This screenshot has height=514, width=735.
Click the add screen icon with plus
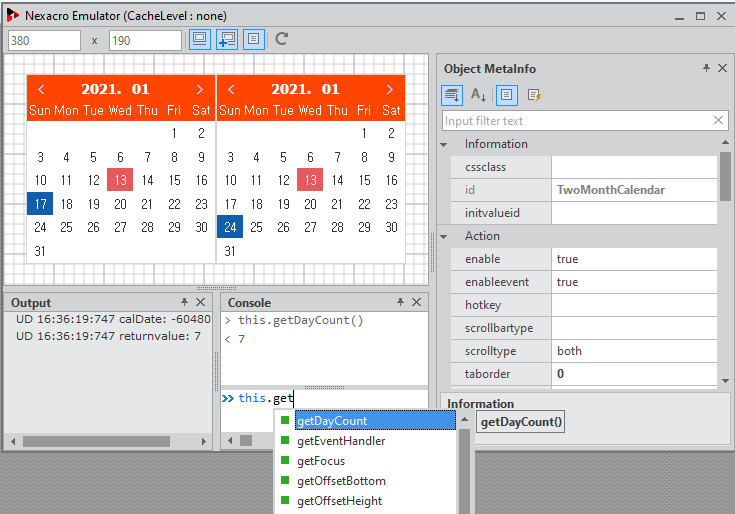point(226,39)
